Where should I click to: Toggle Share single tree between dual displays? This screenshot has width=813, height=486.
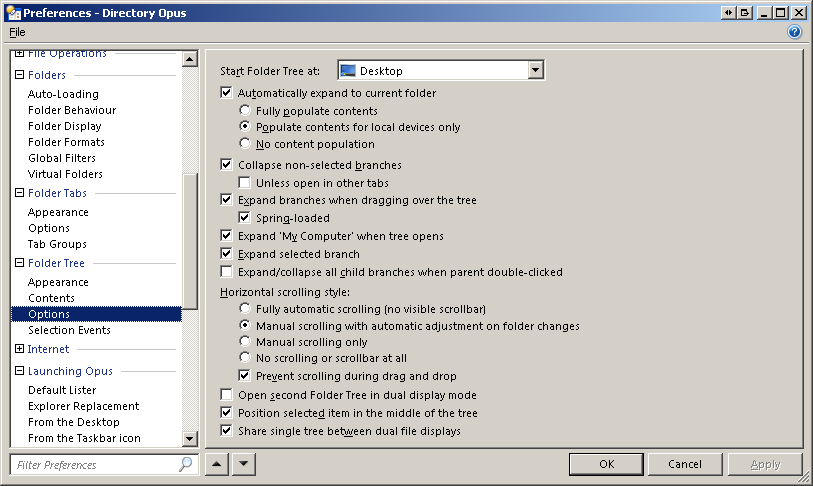(226, 431)
